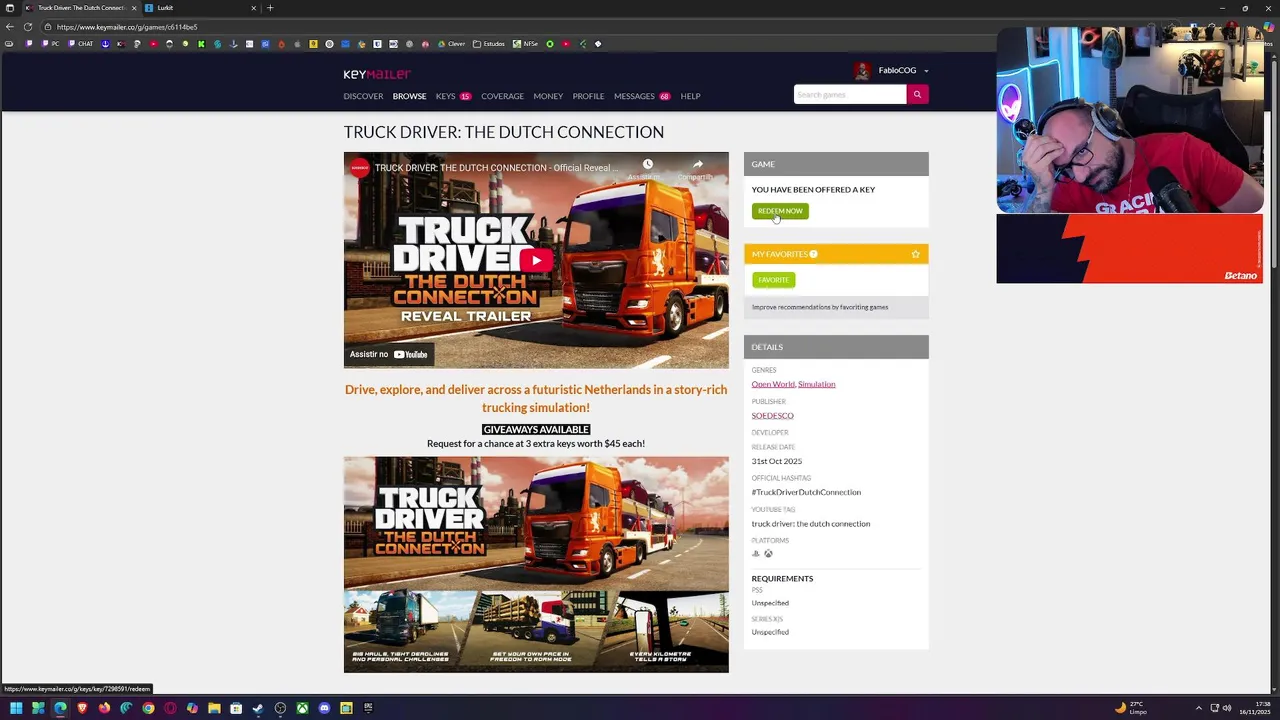The image size is (1280, 720).
Task: Open Steam from taskbar
Action: point(258,708)
